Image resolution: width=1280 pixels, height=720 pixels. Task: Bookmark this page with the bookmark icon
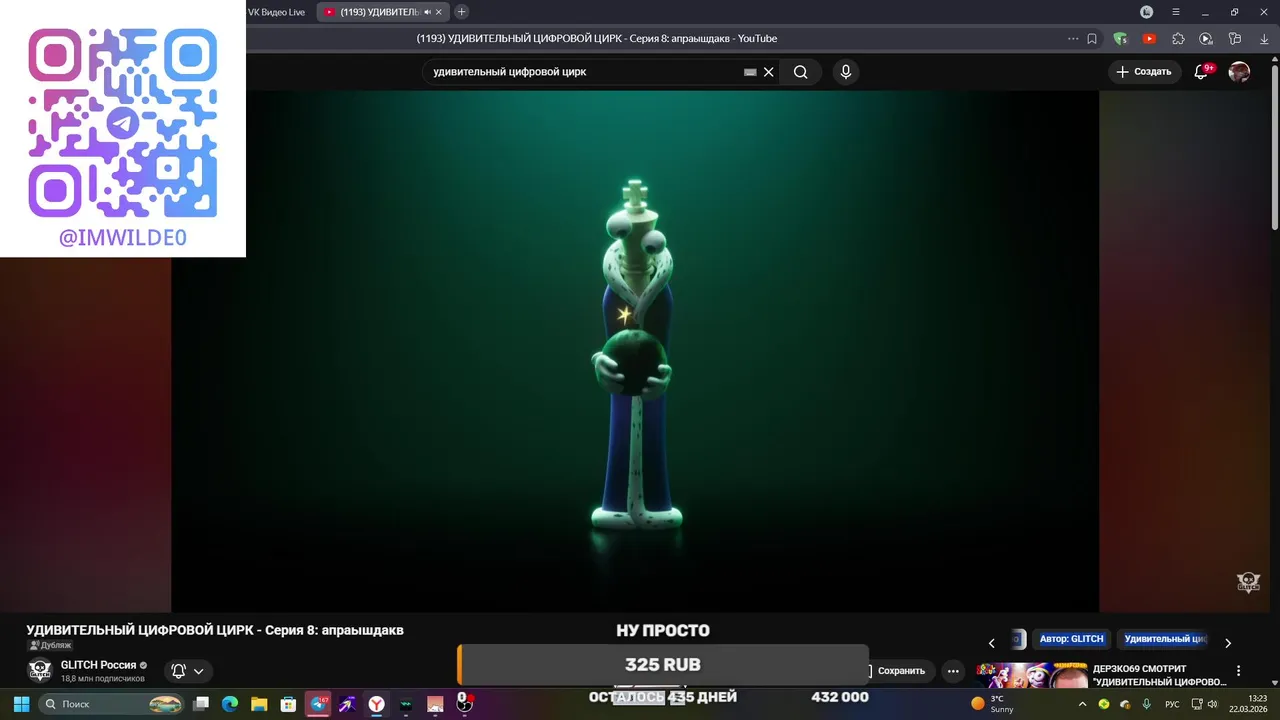pyautogui.click(x=1092, y=39)
